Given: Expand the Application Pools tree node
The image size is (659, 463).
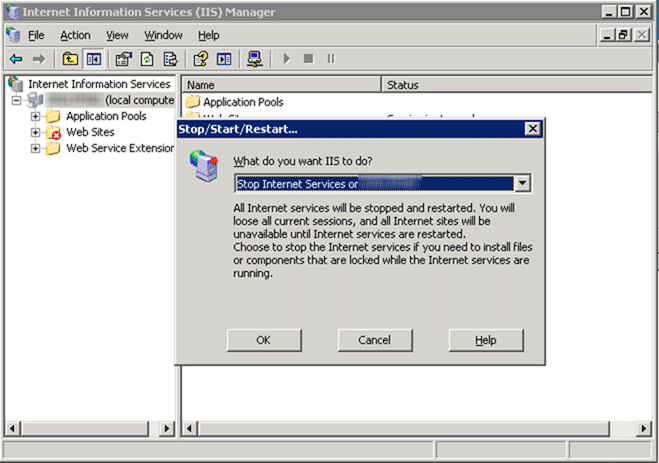Looking at the screenshot, I should pos(35,116).
